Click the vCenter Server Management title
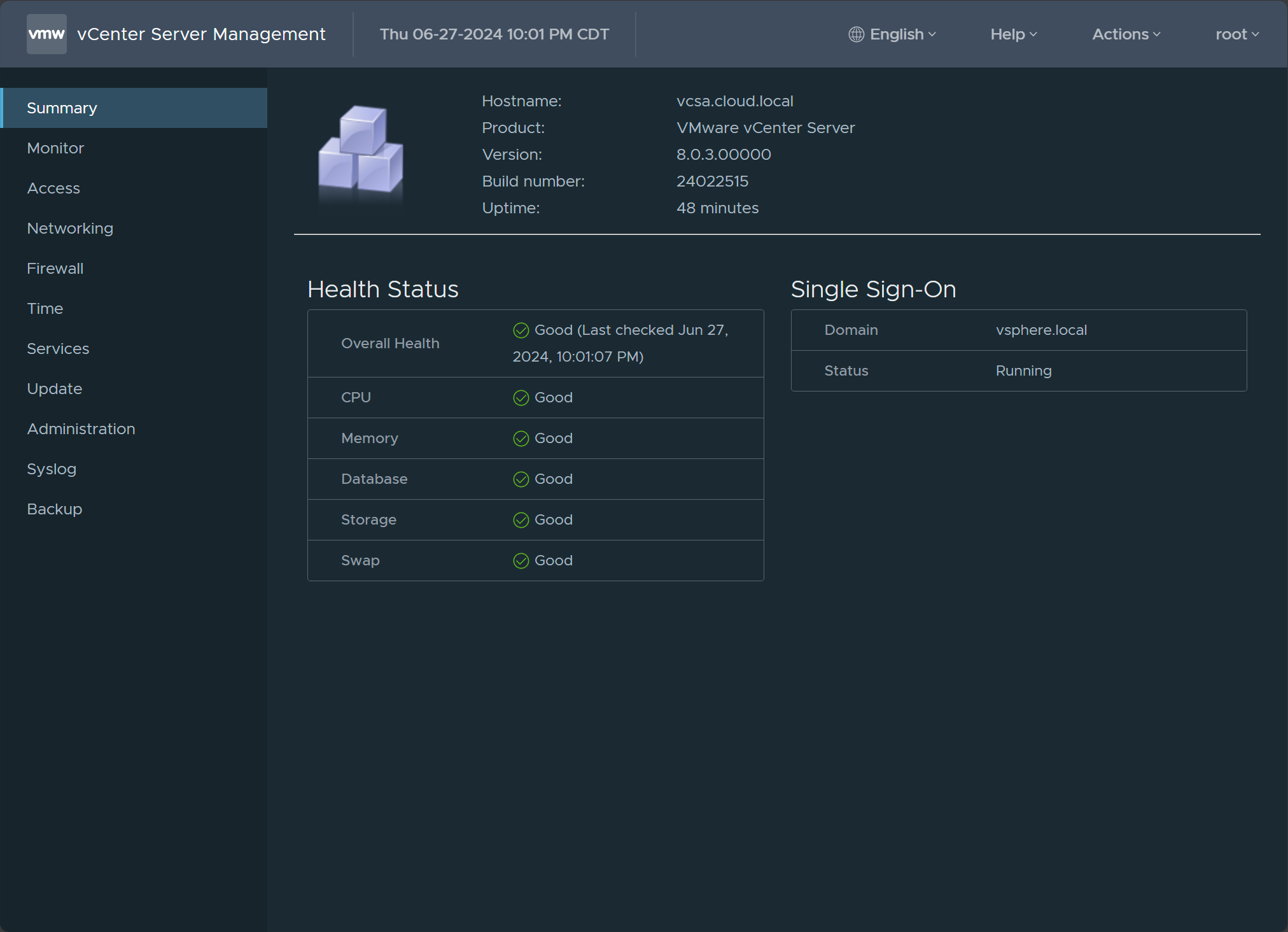The width and height of the screenshot is (1288, 932). click(x=201, y=34)
